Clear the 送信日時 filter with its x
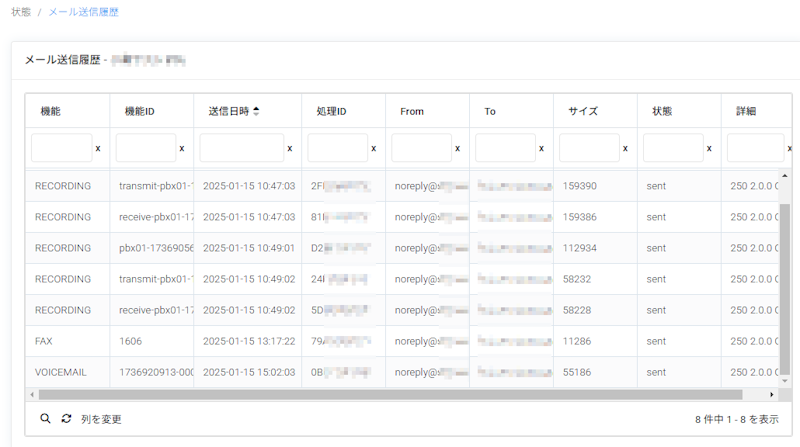Screen dimensions: 800x447 click(290, 149)
